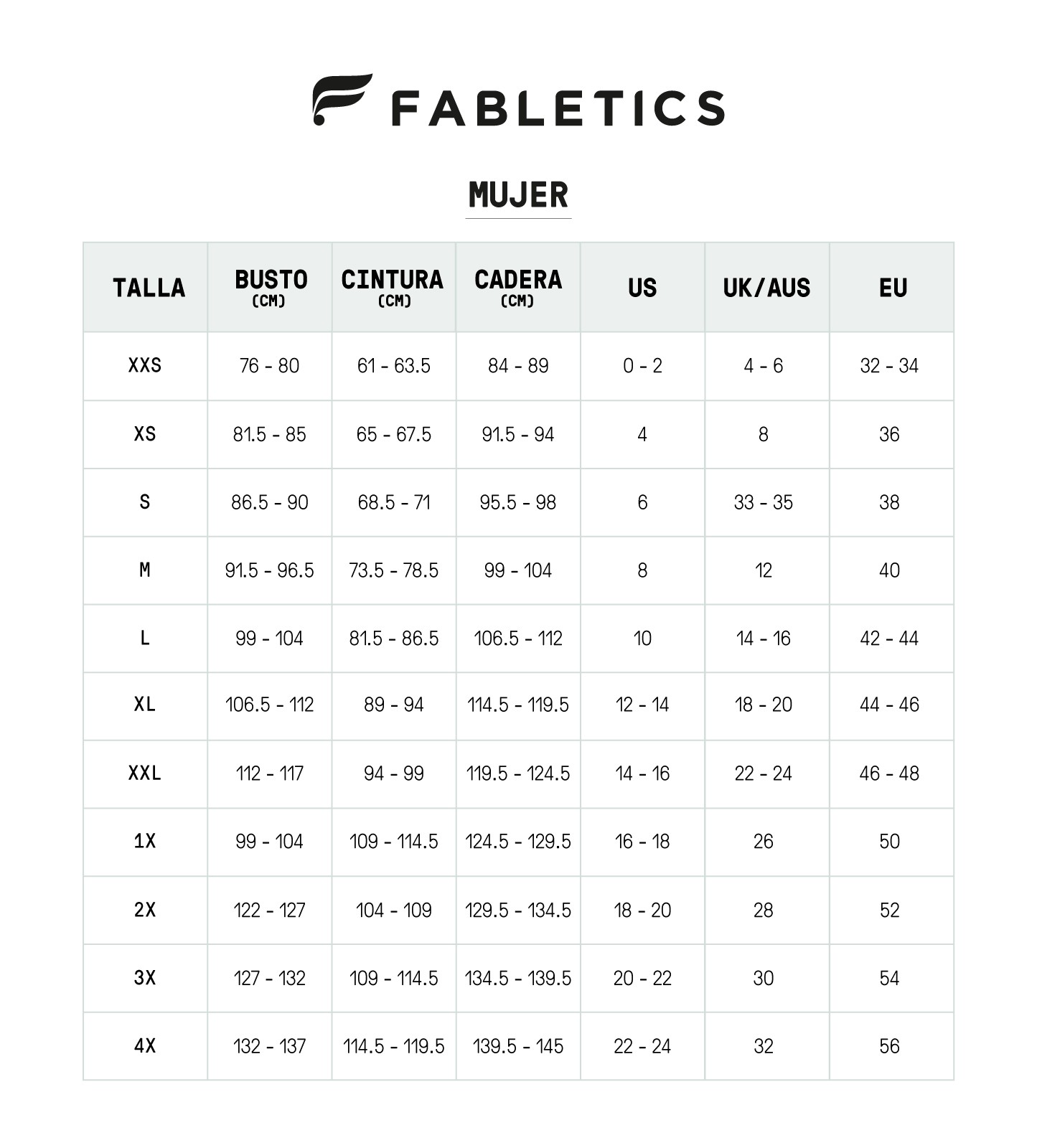The width and height of the screenshot is (1037, 1148).
Task: Click the 4X size row label
Action: point(145,1046)
